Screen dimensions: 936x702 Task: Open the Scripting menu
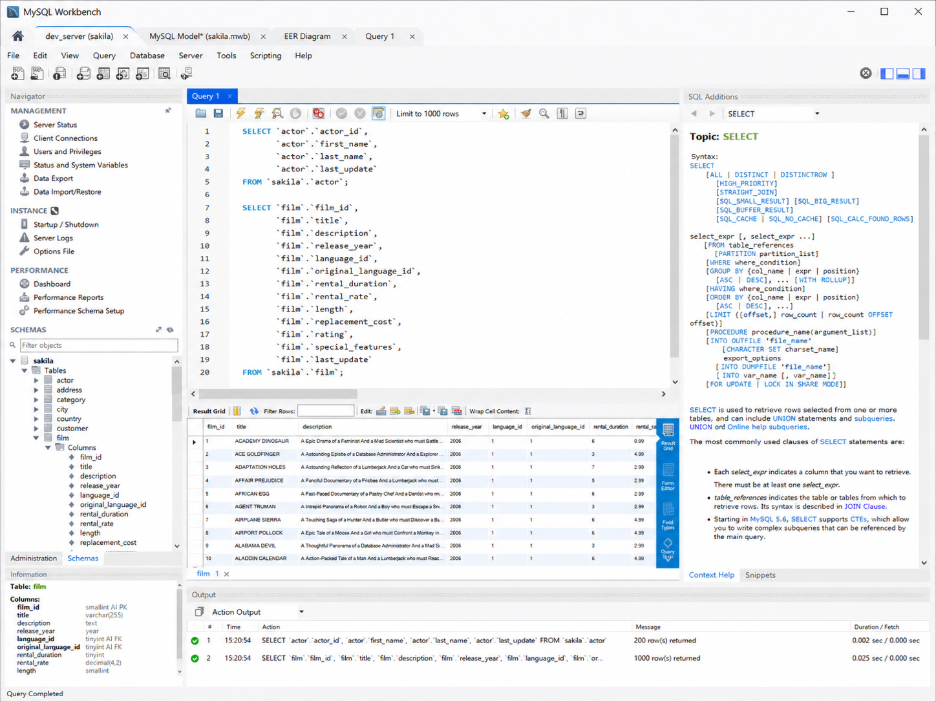(266, 56)
